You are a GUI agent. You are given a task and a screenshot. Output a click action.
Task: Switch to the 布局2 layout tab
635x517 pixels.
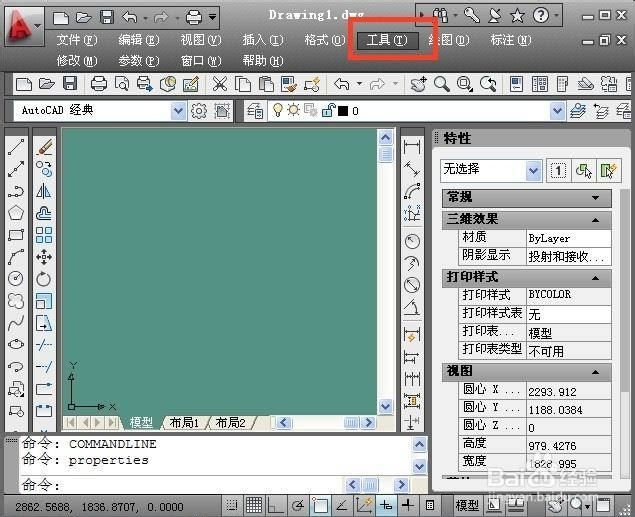click(231, 423)
